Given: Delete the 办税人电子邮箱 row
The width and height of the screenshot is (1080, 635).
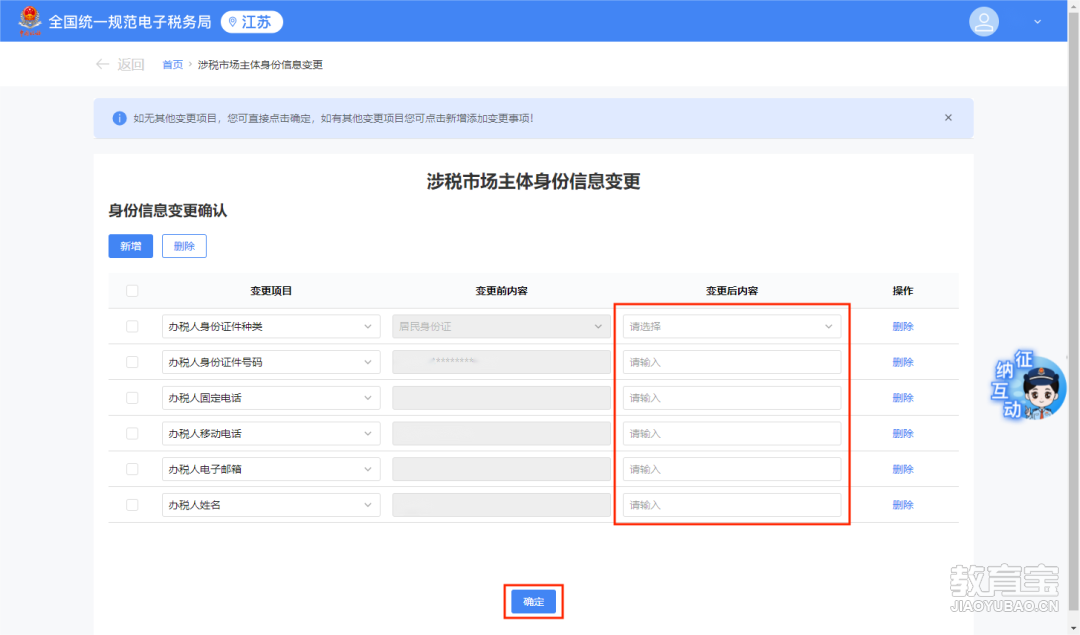Looking at the screenshot, I should (902, 469).
